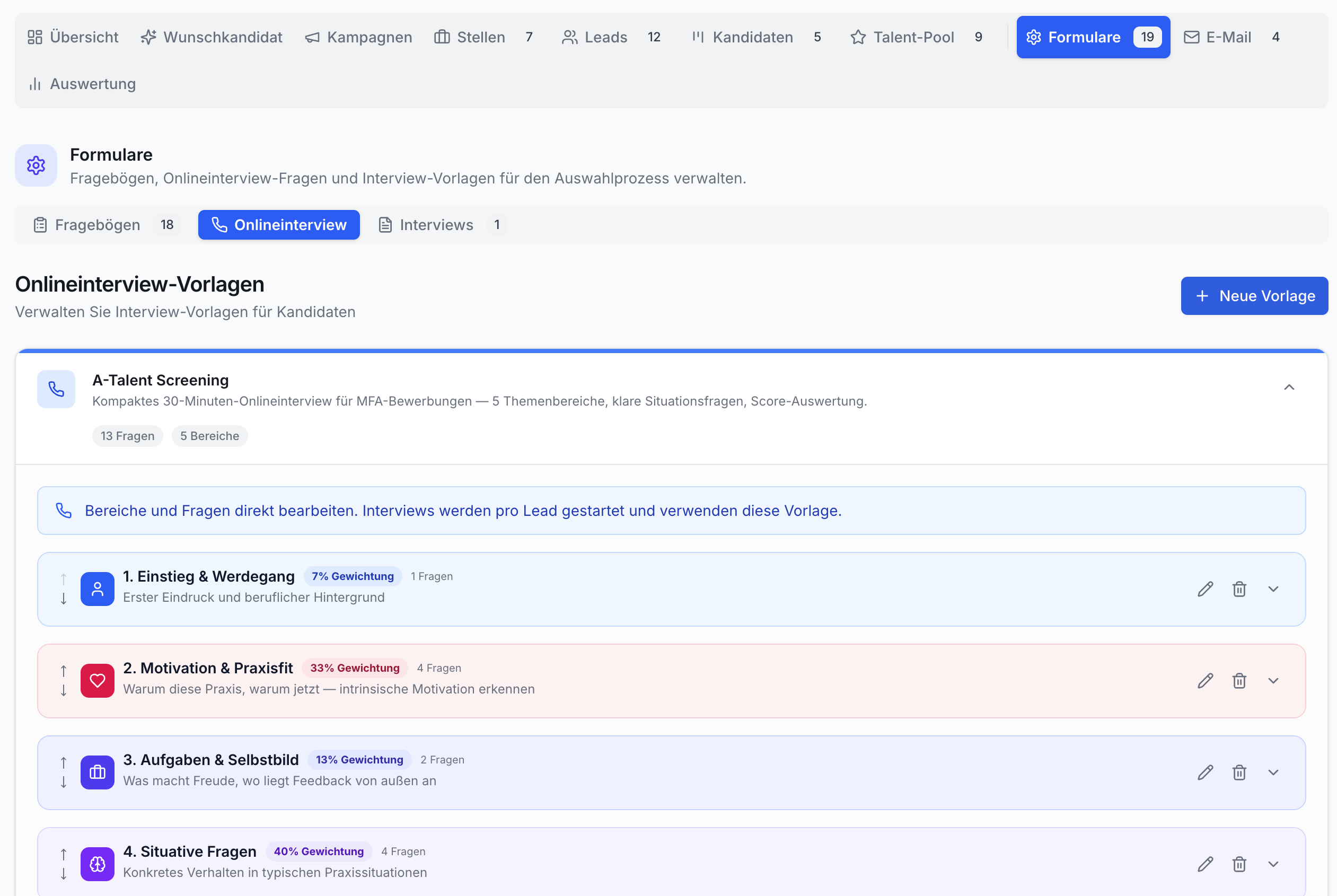This screenshot has width=1337, height=896.
Task: Move Situative Fragen section down
Action: coord(64,874)
